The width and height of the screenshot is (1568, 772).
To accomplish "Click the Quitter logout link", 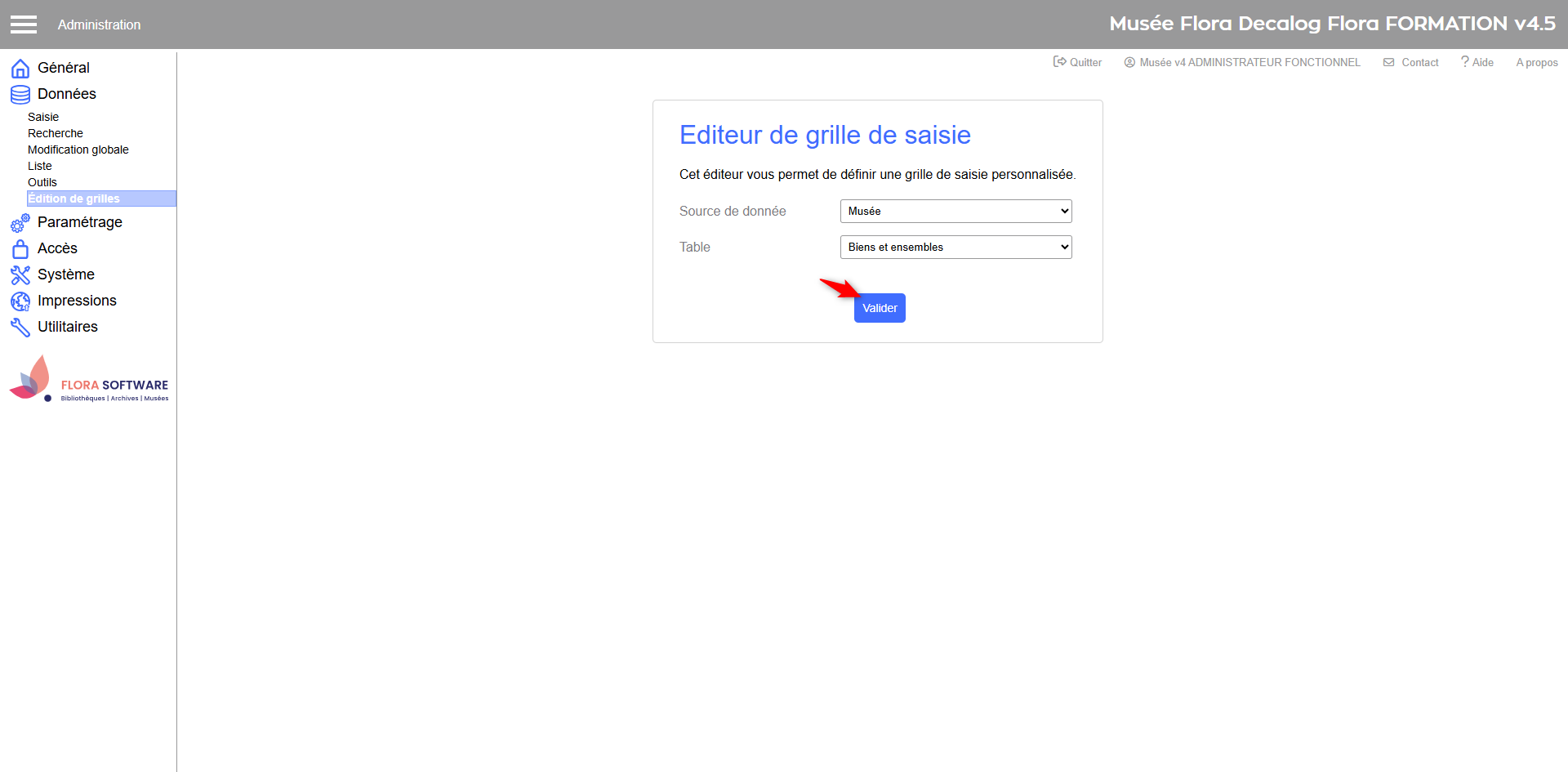I will pyautogui.click(x=1077, y=63).
